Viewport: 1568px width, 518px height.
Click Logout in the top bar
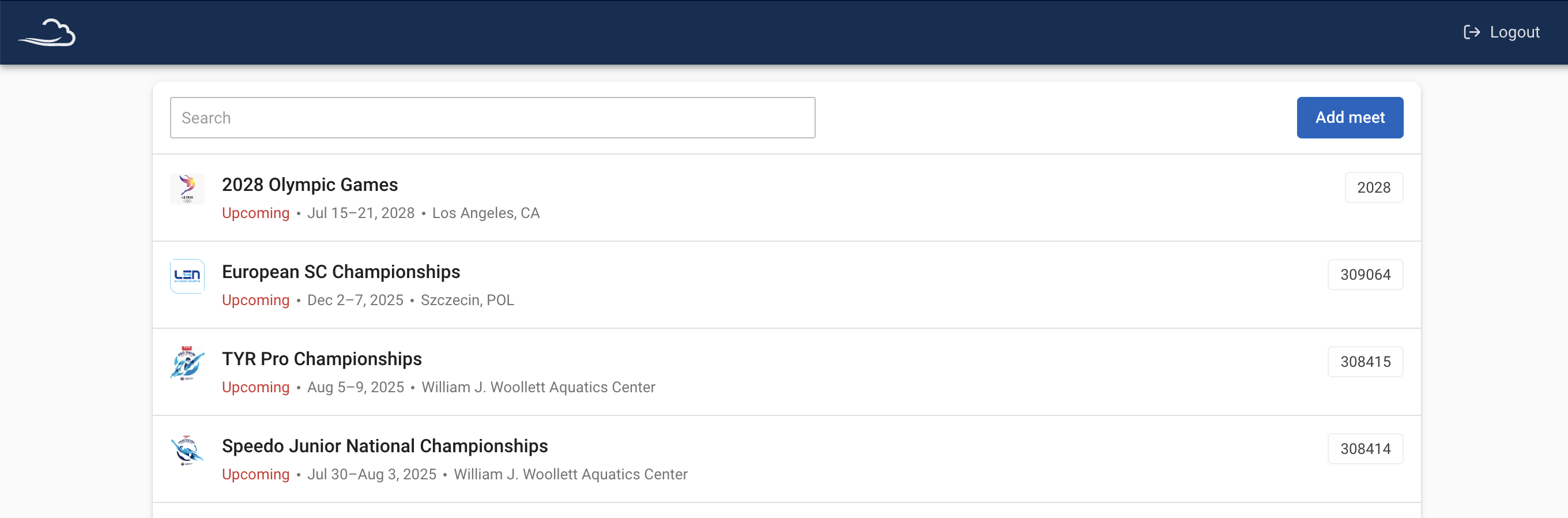click(1514, 32)
